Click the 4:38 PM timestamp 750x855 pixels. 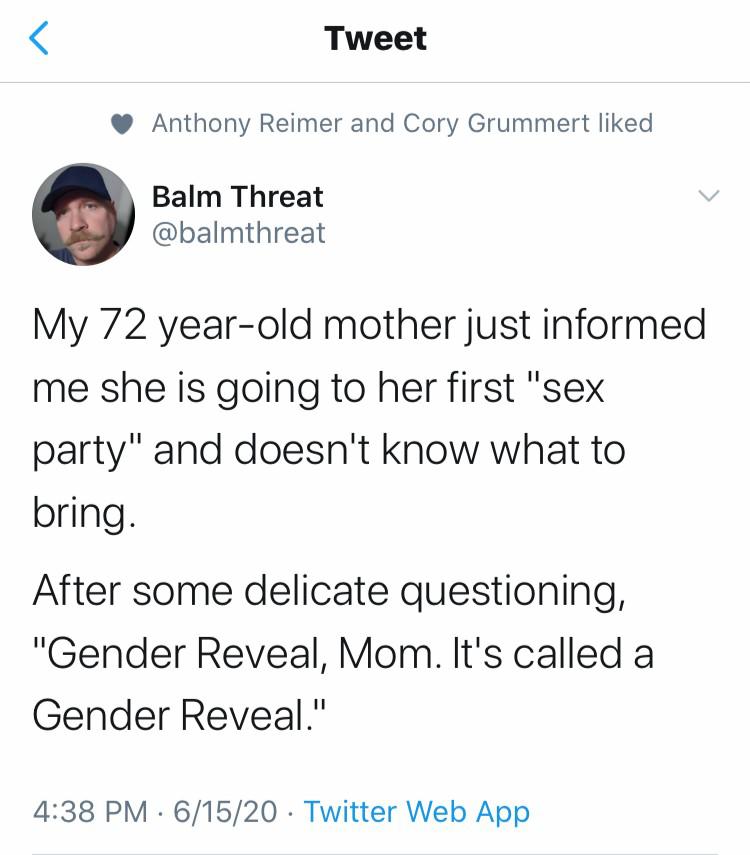coord(90,811)
